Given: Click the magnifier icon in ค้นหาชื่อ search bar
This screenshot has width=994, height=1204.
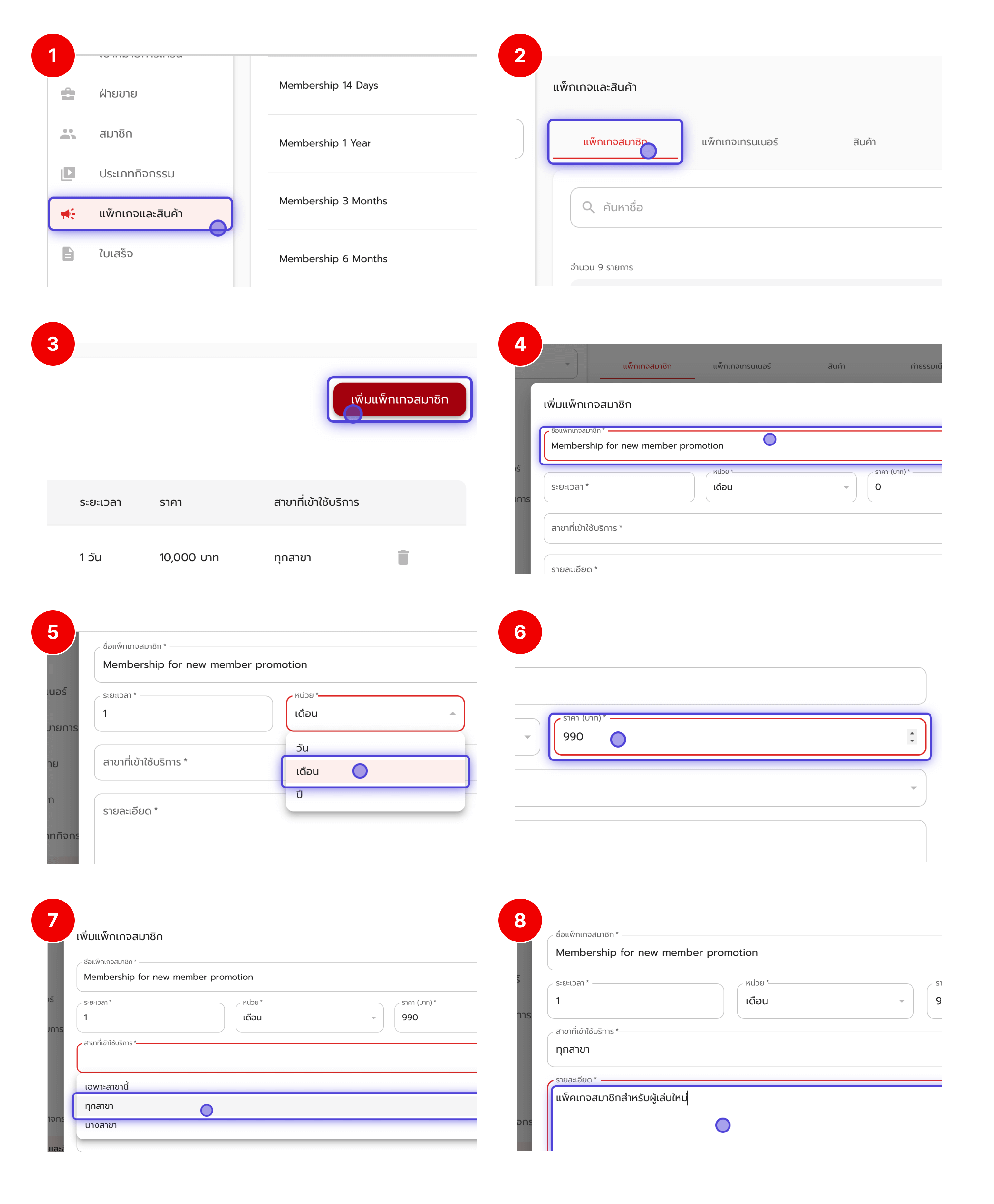Looking at the screenshot, I should point(589,207).
